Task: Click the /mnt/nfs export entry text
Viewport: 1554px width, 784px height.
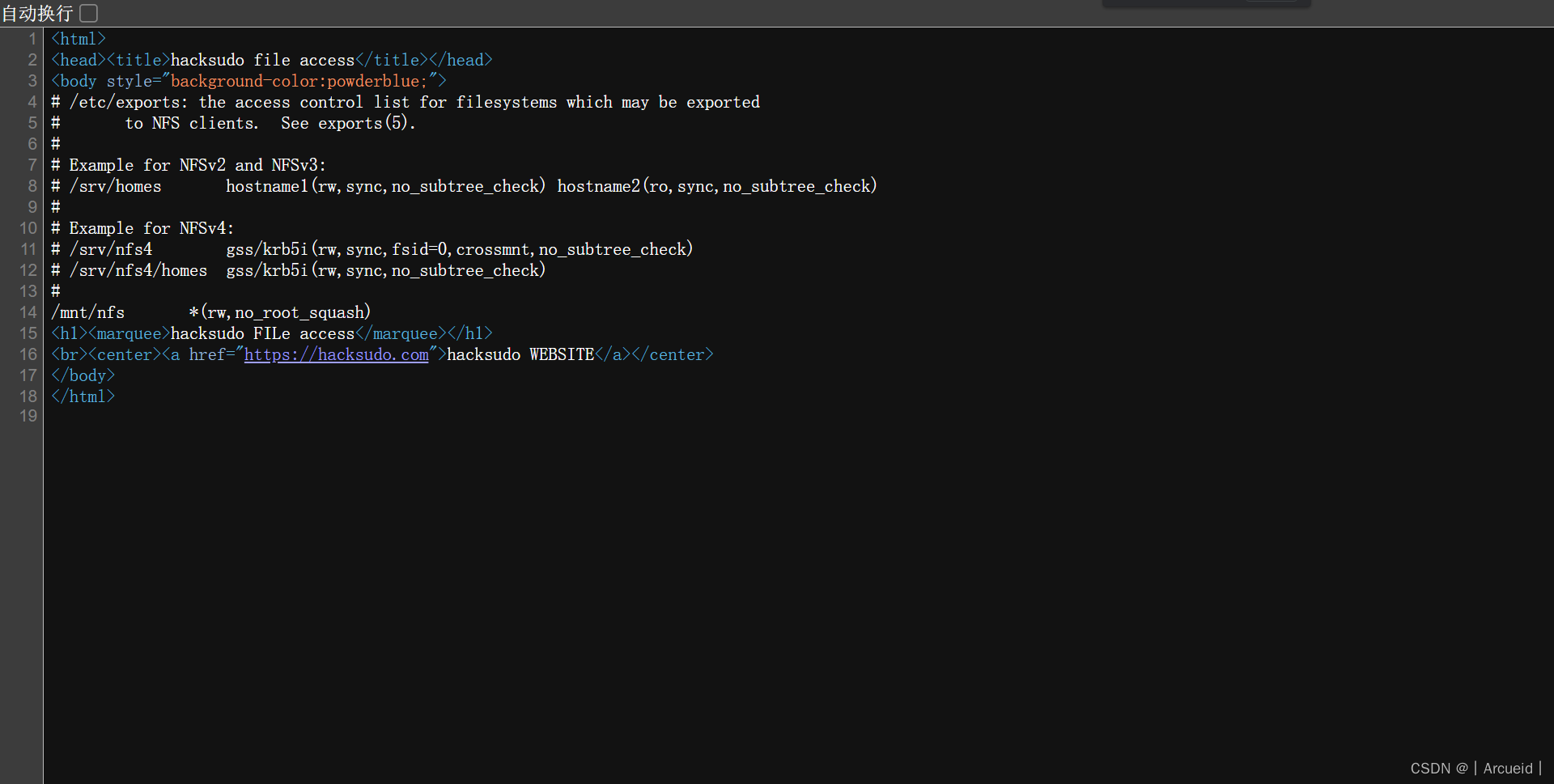Action: [88, 312]
